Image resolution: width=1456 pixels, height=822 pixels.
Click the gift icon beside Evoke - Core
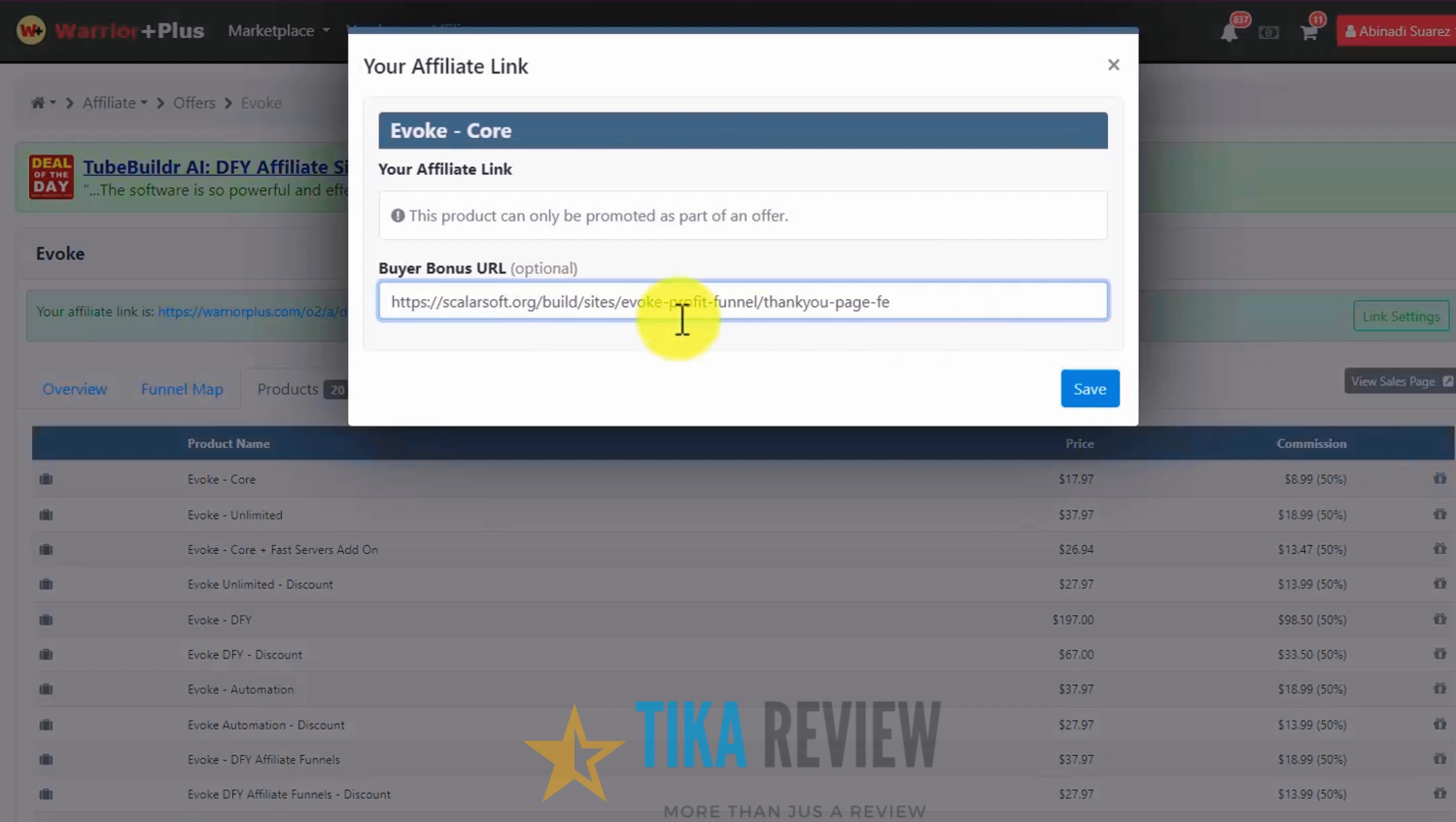click(1439, 478)
